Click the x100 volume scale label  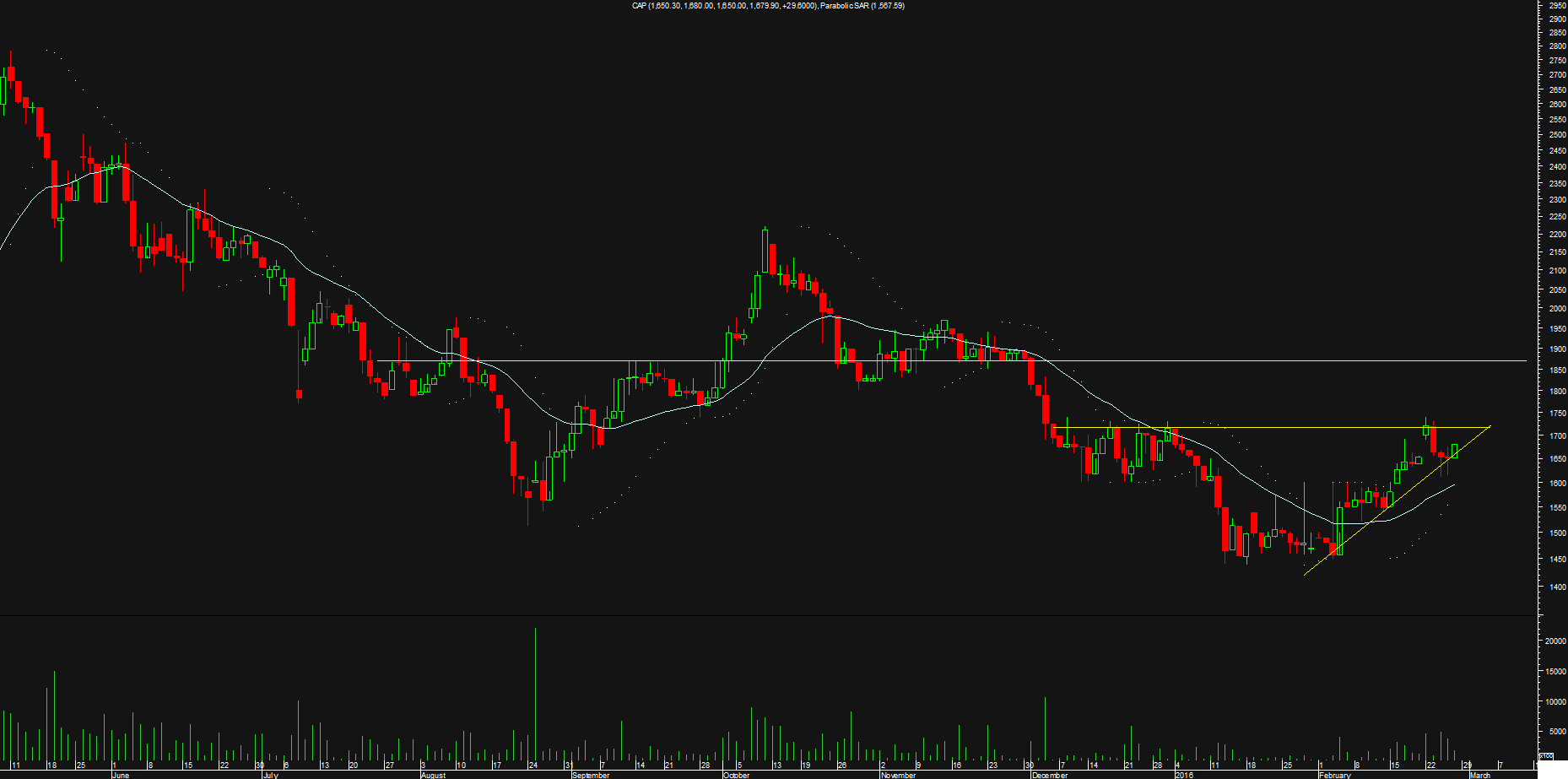(x=1546, y=756)
